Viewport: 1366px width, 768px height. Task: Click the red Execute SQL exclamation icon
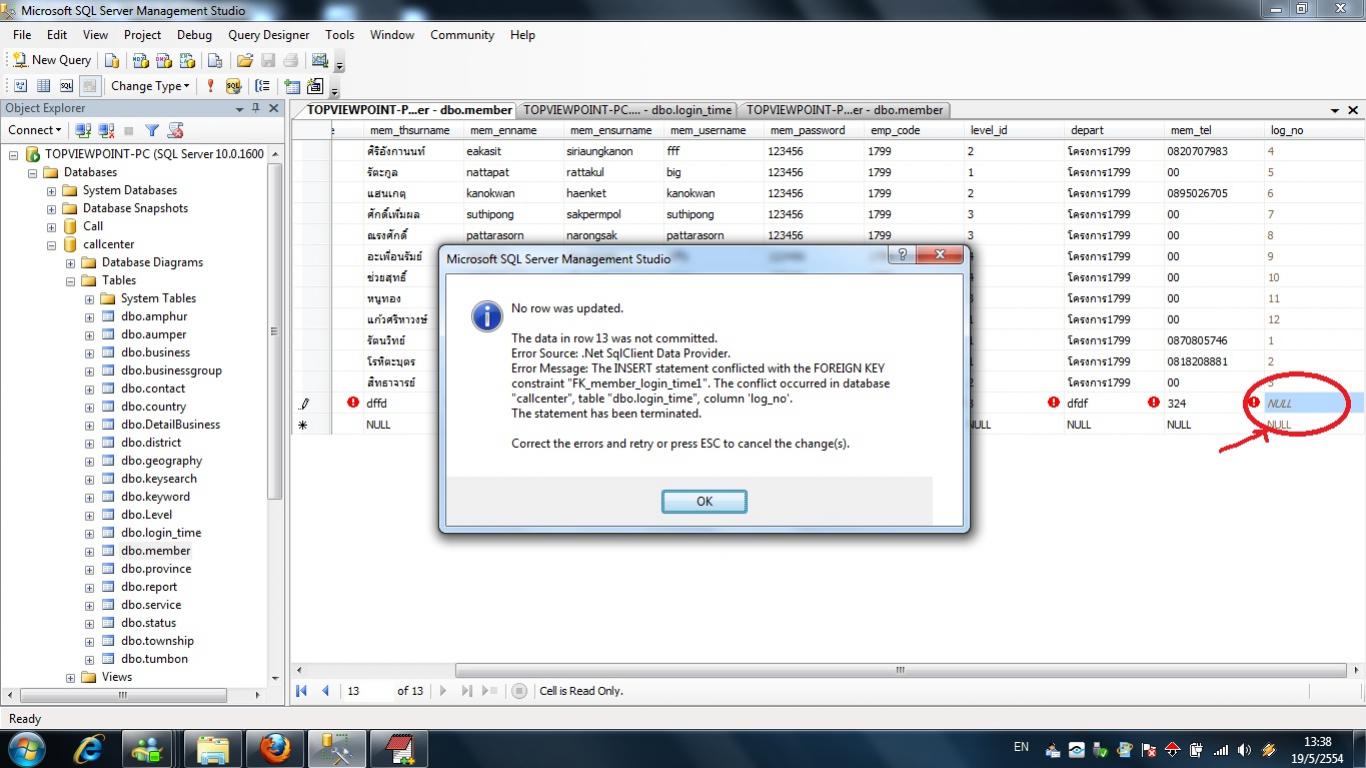pyautogui.click(x=210, y=86)
